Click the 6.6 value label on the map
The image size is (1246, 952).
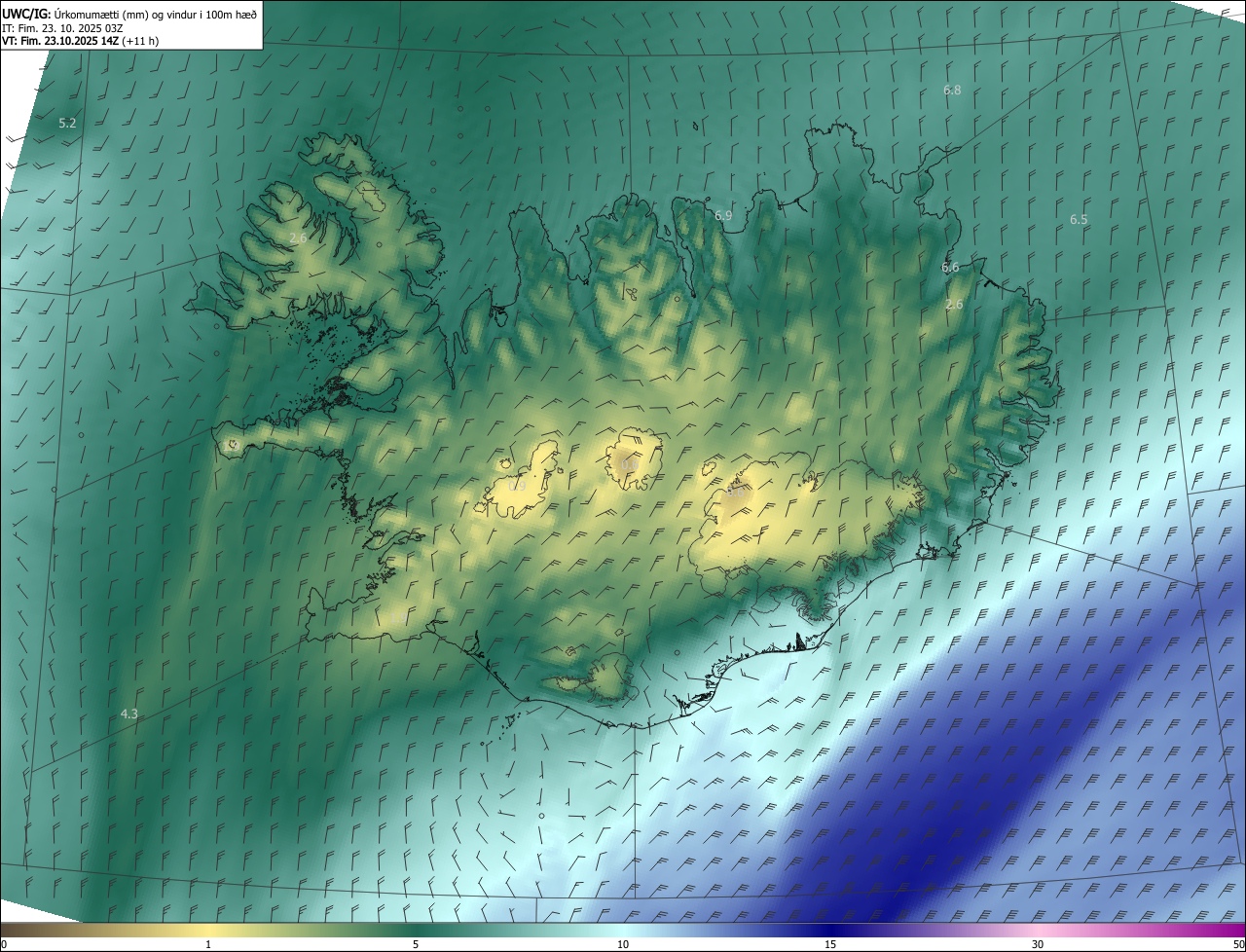pyautogui.click(x=950, y=268)
